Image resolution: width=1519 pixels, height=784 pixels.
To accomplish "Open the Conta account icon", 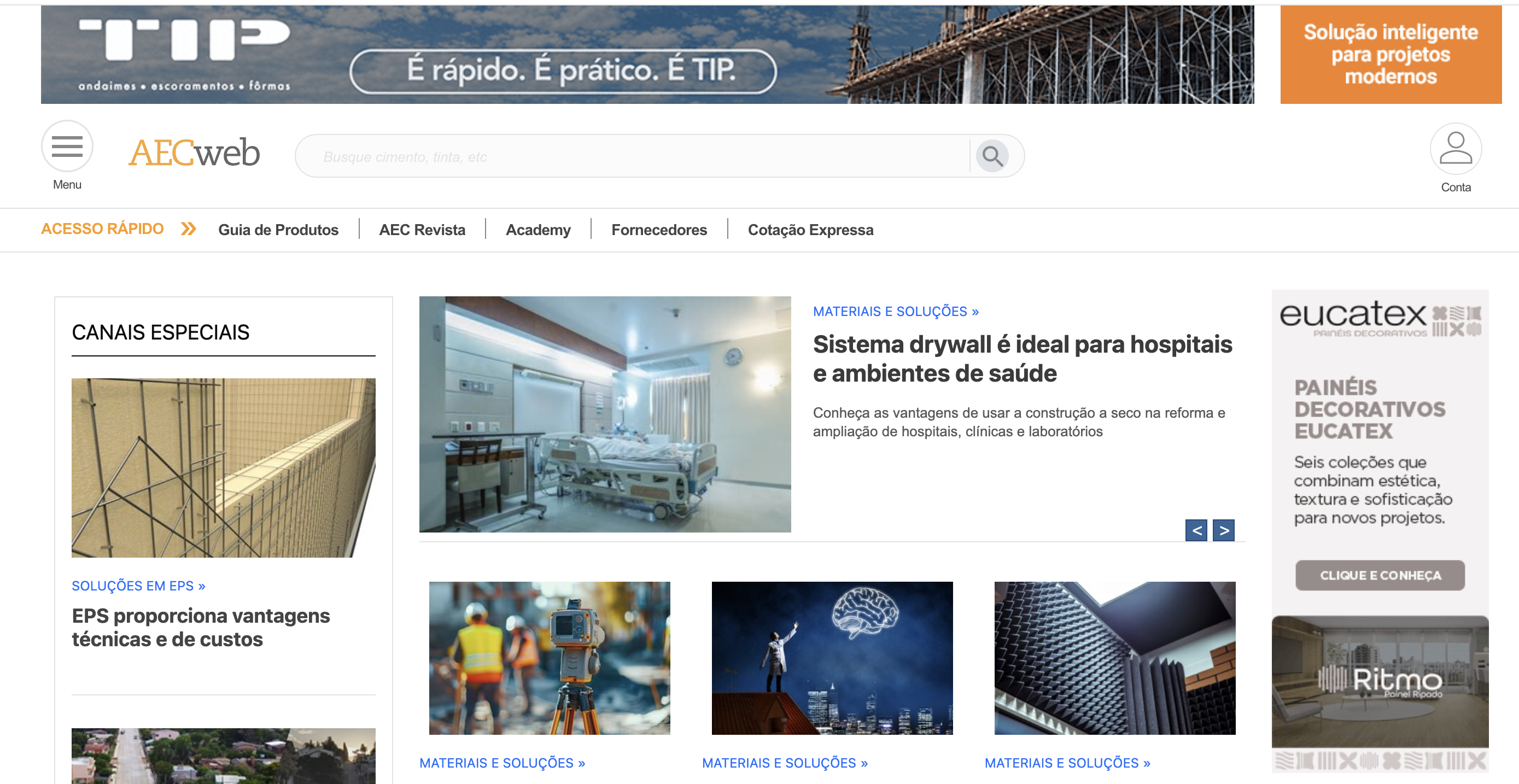I will click(1456, 149).
